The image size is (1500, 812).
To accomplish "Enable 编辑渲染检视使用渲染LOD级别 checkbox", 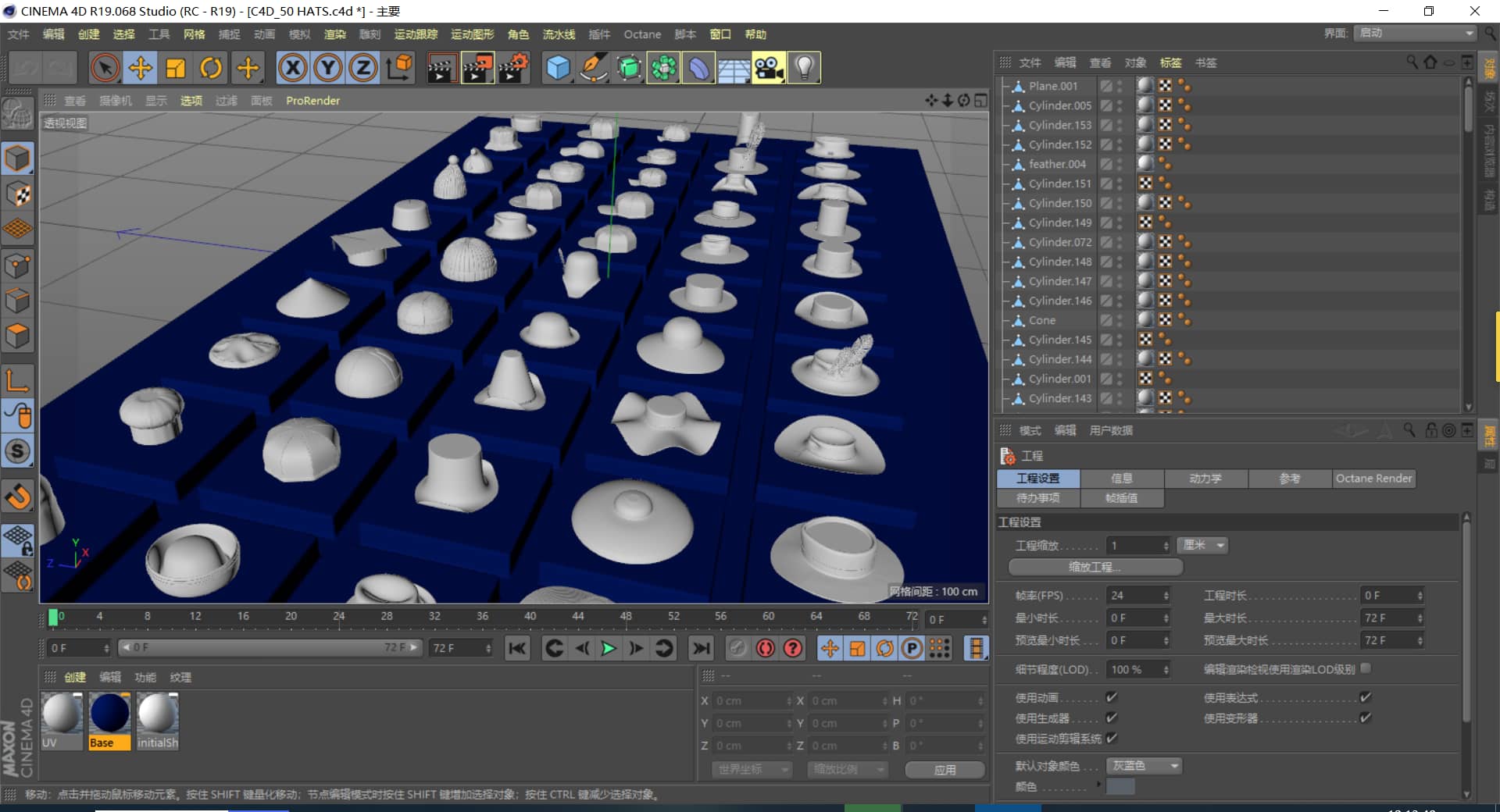I will click(1366, 668).
